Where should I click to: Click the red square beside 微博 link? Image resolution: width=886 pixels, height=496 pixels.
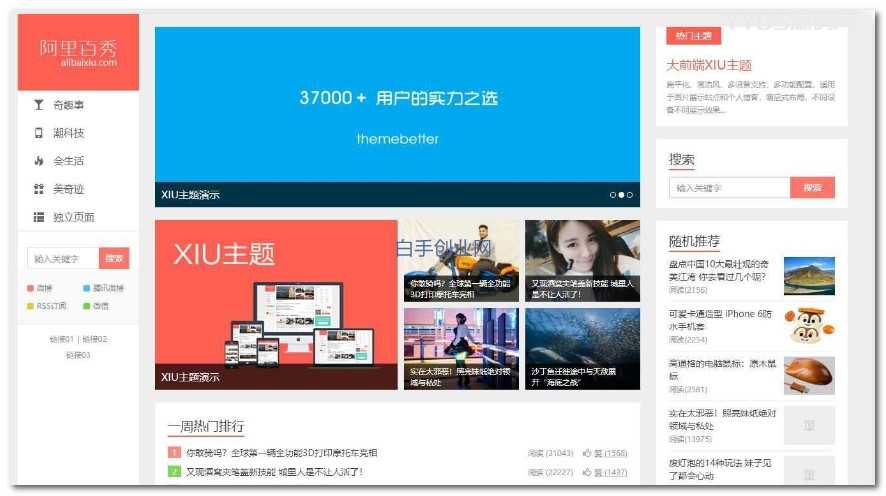[x=31, y=288]
